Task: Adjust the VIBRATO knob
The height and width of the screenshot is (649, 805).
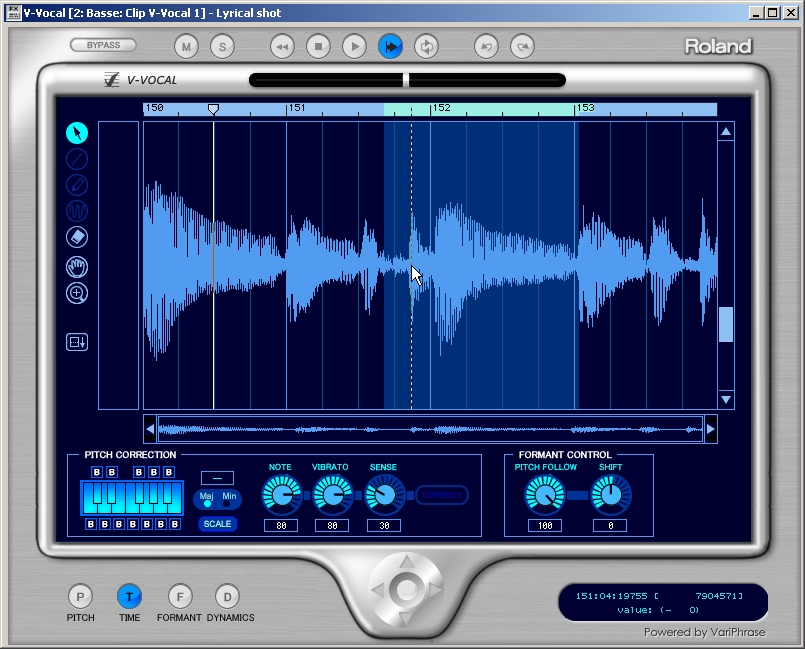Action: pyautogui.click(x=332, y=494)
